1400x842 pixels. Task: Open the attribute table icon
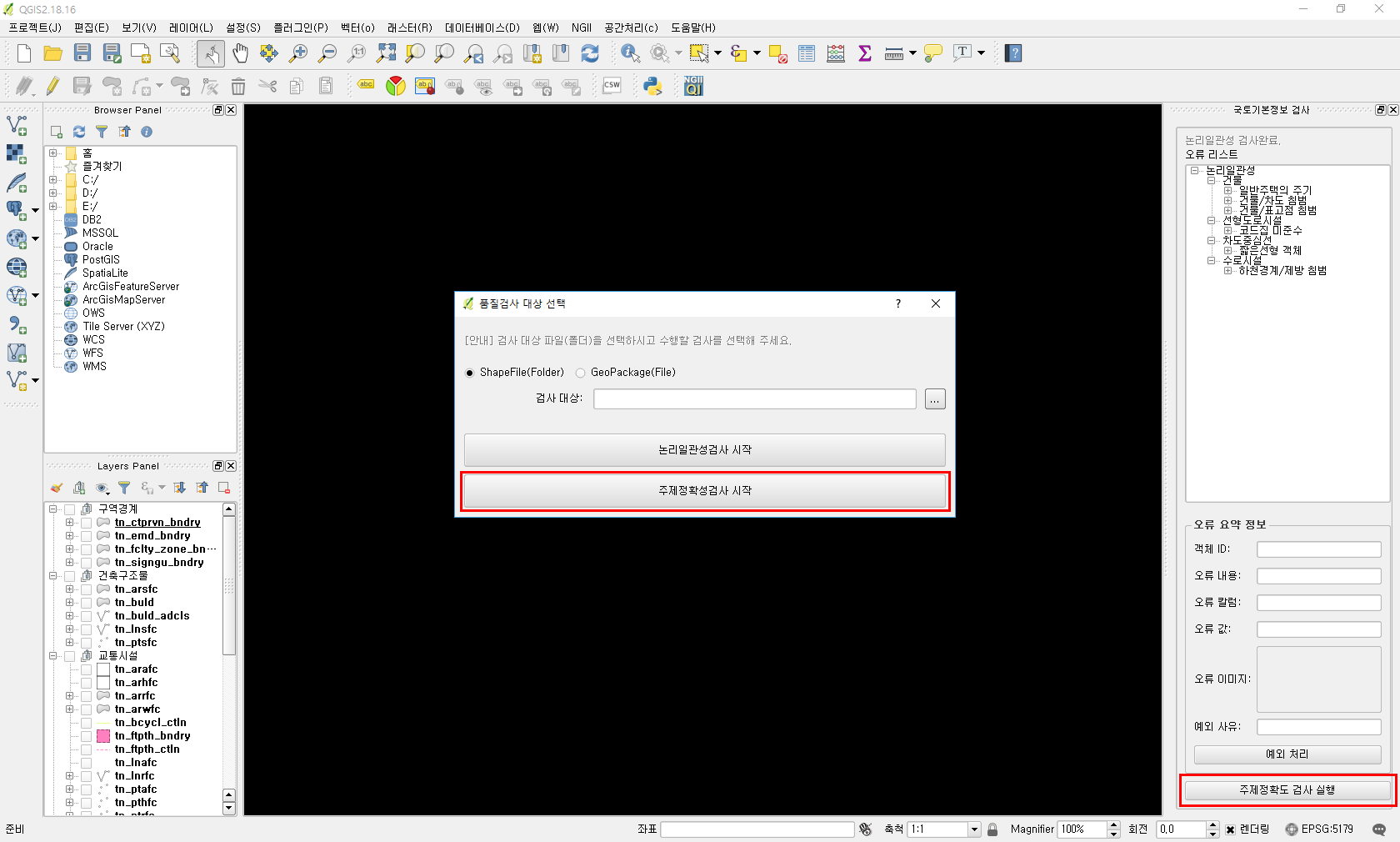tap(807, 53)
